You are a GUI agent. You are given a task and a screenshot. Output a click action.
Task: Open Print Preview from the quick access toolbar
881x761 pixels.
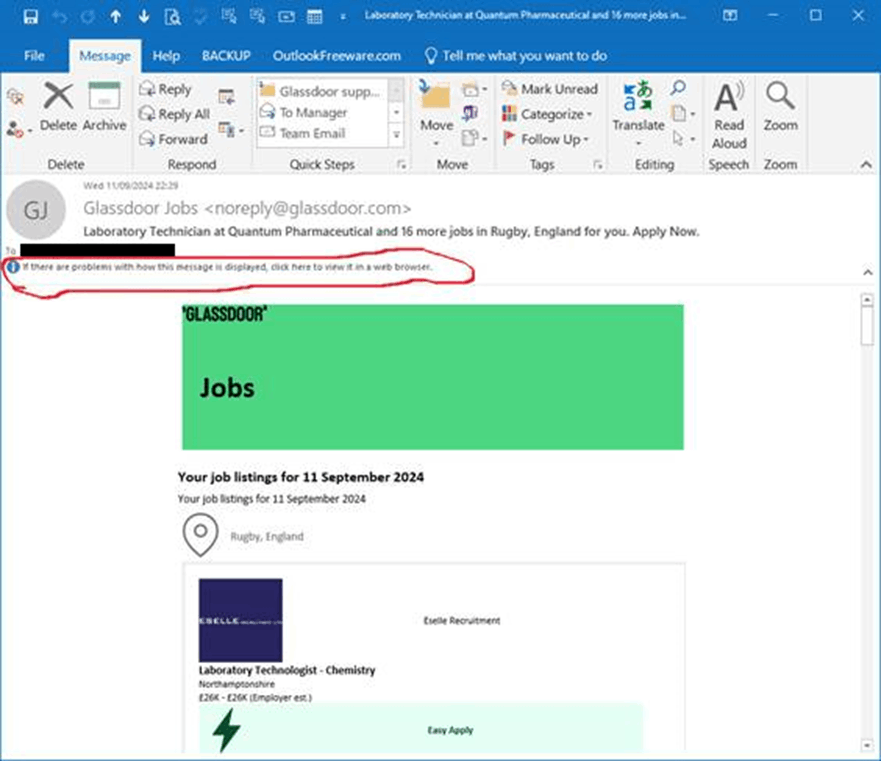pyautogui.click(x=172, y=17)
